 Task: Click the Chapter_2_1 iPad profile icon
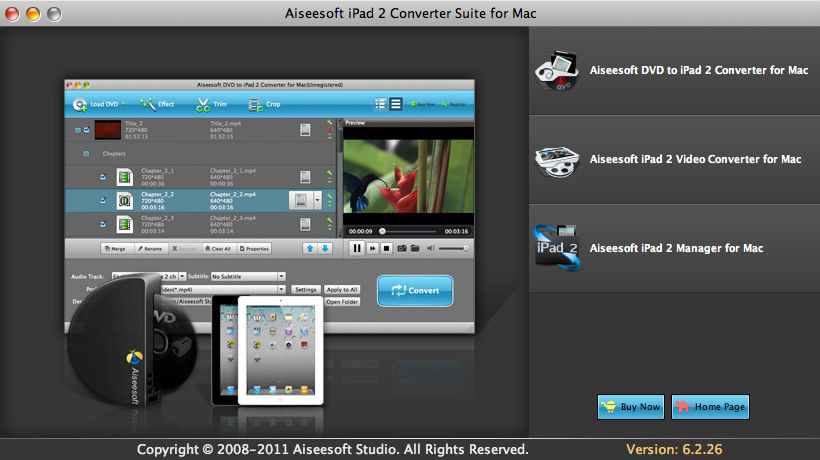(305, 177)
